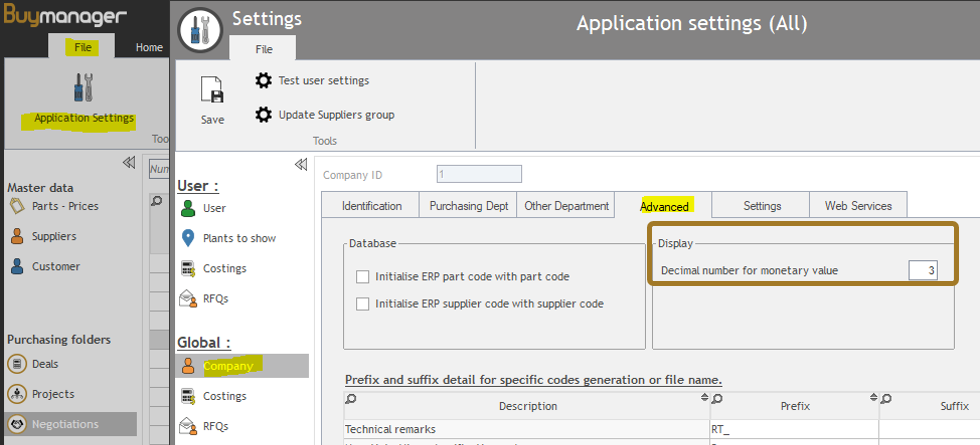Open the Purchasing Dept tab

click(x=468, y=206)
